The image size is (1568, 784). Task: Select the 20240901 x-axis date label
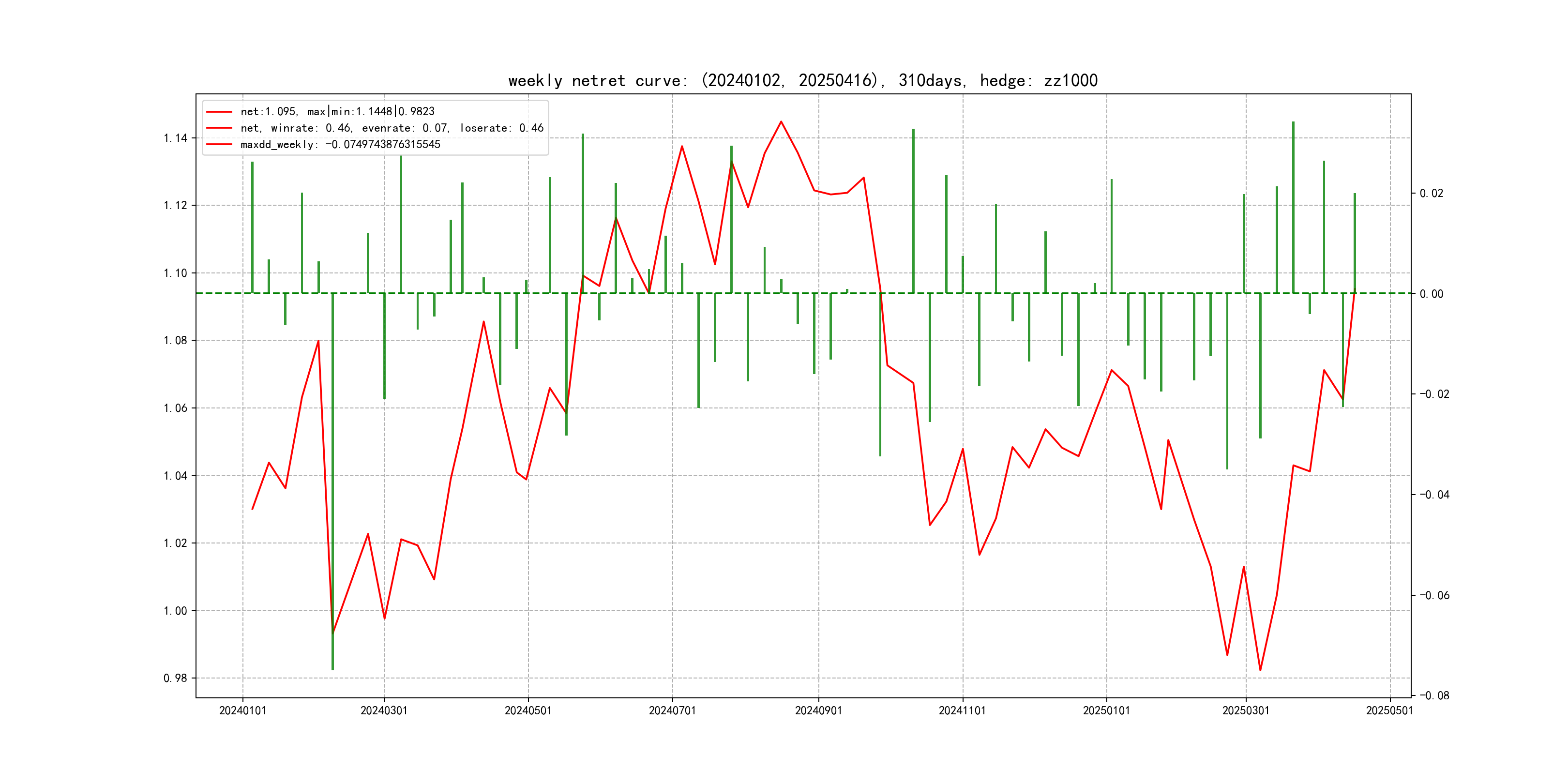pos(818,710)
